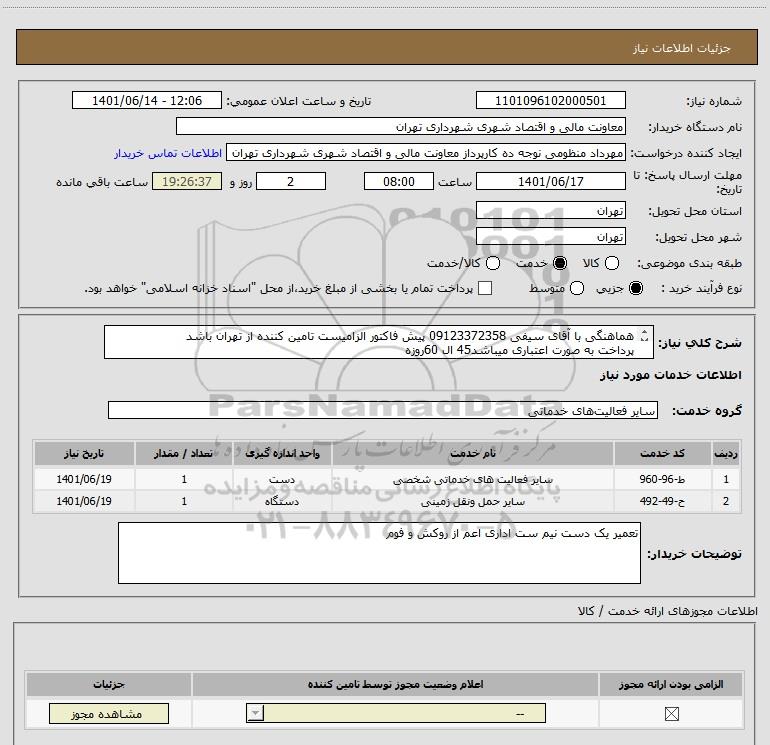Select the جزیی purchase type radio

(x=635, y=288)
